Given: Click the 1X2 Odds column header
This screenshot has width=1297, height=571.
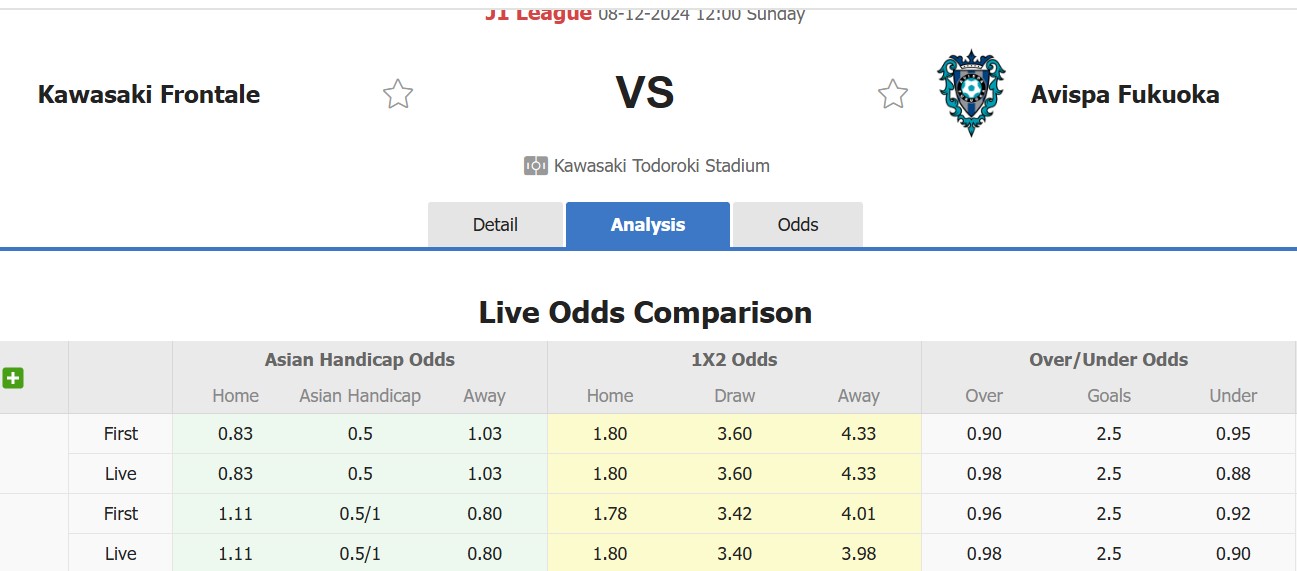Looking at the screenshot, I should 735,360.
